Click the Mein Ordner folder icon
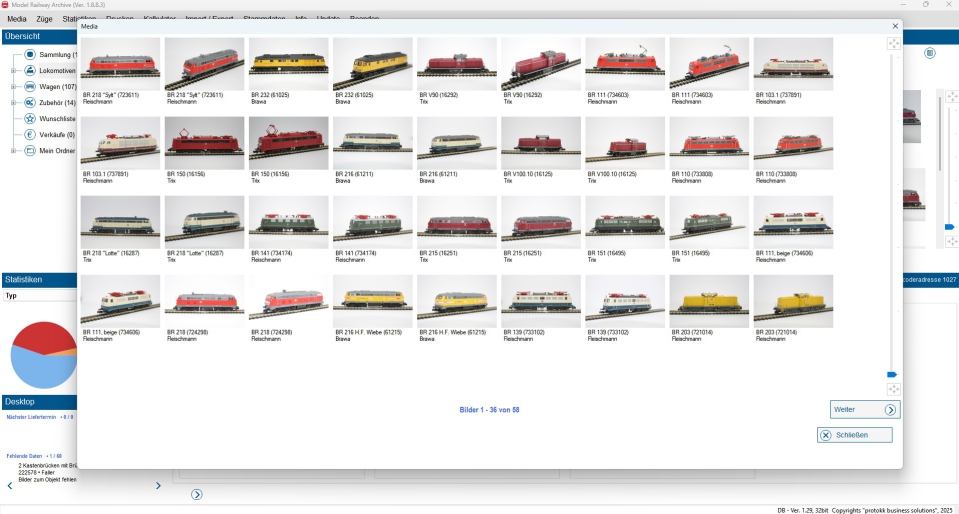Image resolution: width=959 pixels, height=514 pixels. [x=30, y=151]
